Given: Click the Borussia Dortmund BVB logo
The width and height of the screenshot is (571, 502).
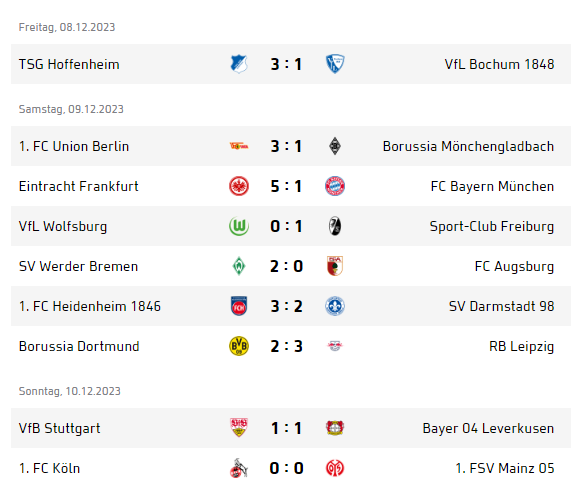Looking at the screenshot, I should click(x=239, y=346).
